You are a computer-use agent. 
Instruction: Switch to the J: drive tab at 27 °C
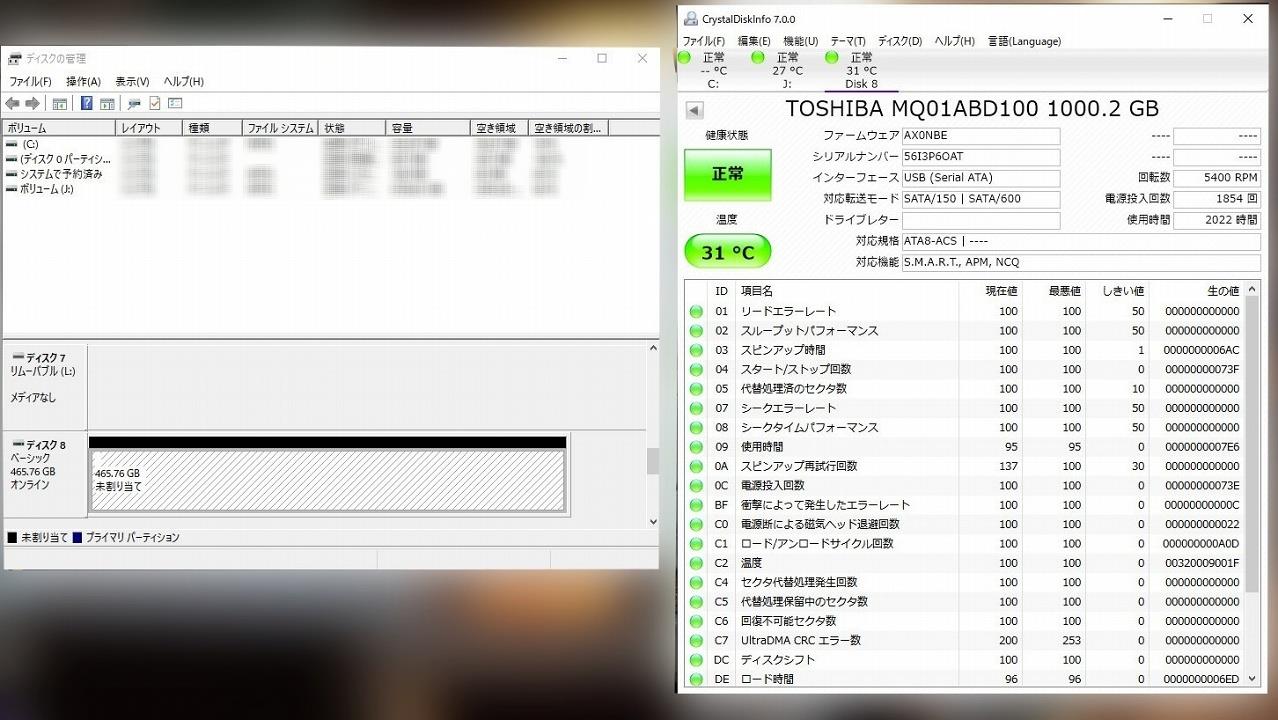787,71
